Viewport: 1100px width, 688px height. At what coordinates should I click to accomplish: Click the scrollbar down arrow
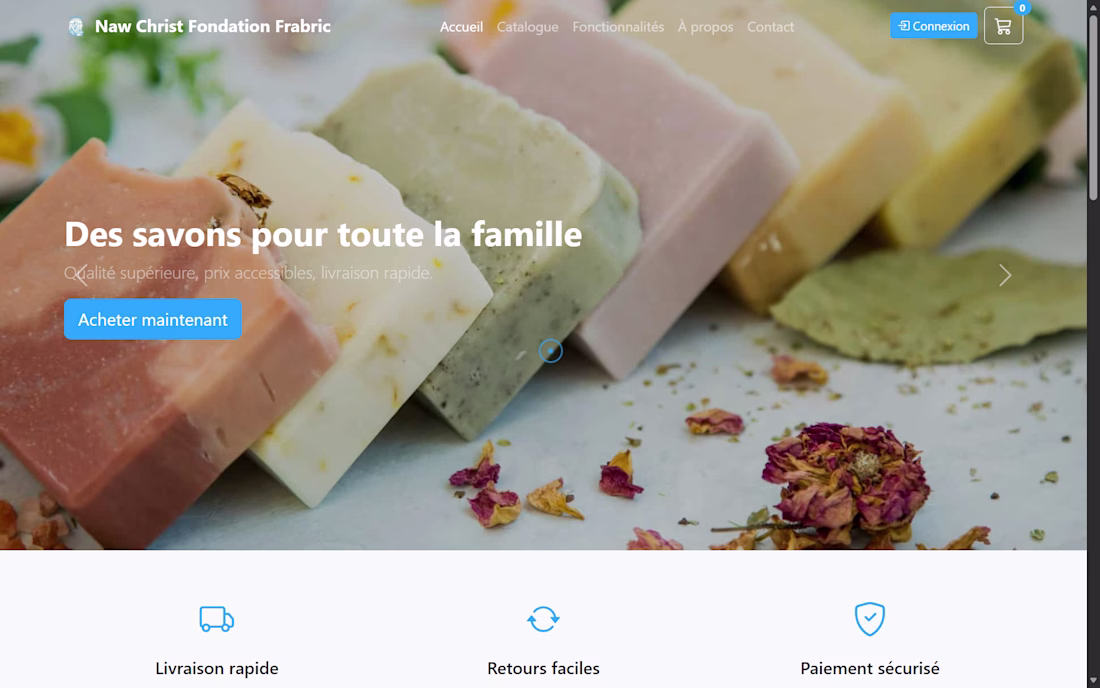1094,680
